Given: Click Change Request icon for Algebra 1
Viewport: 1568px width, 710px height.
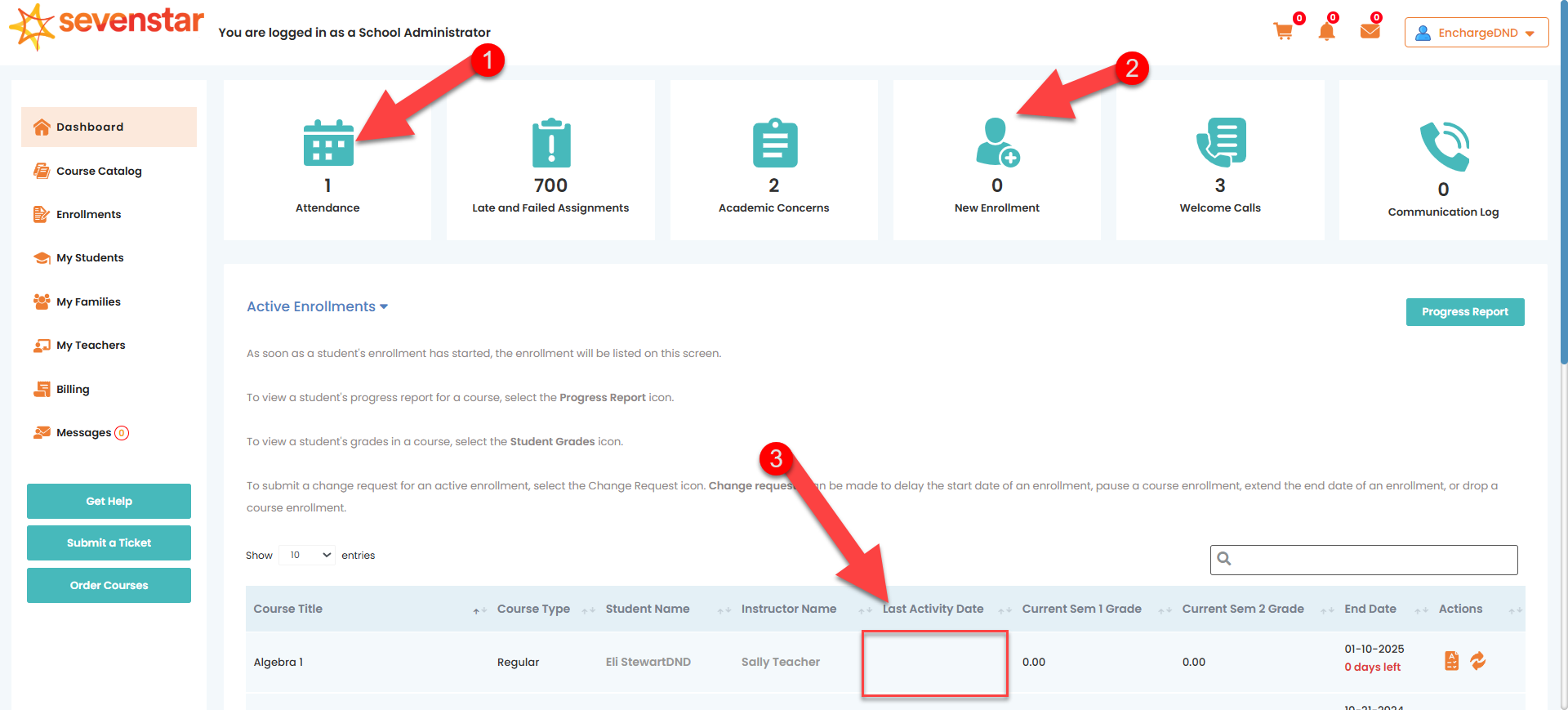Looking at the screenshot, I should pyautogui.click(x=1478, y=661).
